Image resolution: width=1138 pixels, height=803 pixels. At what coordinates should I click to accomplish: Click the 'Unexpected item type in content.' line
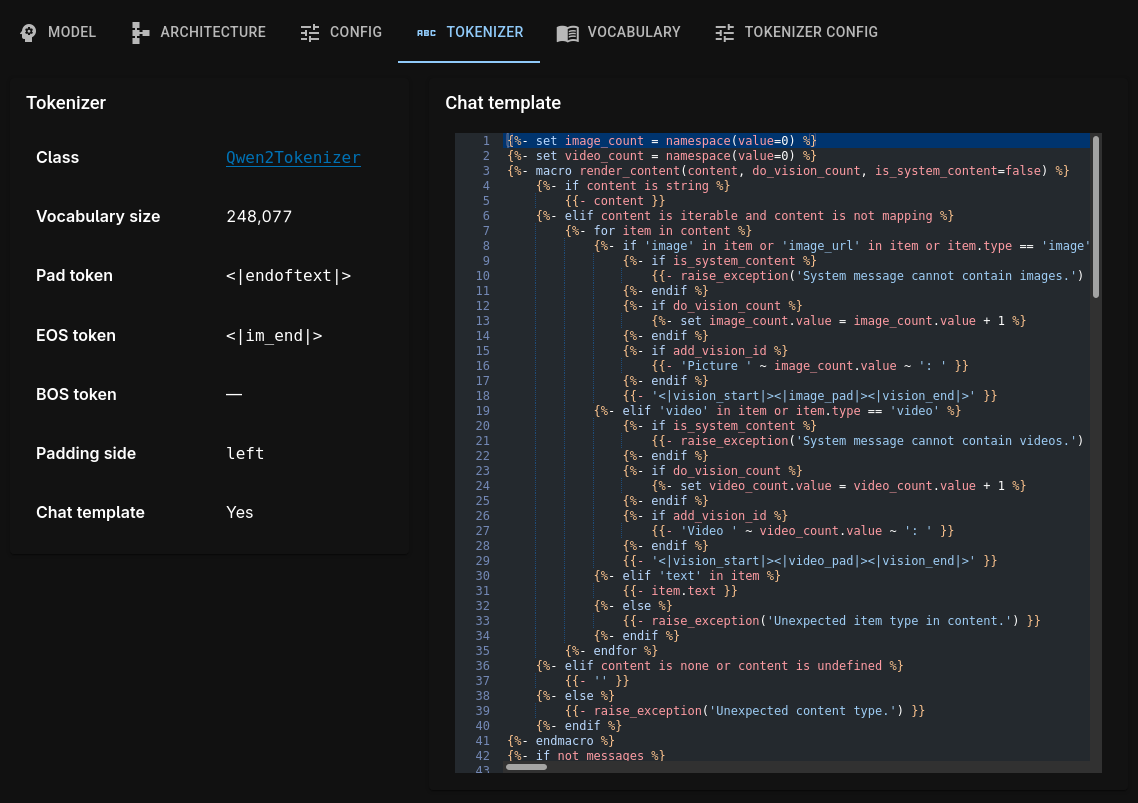click(x=831, y=621)
